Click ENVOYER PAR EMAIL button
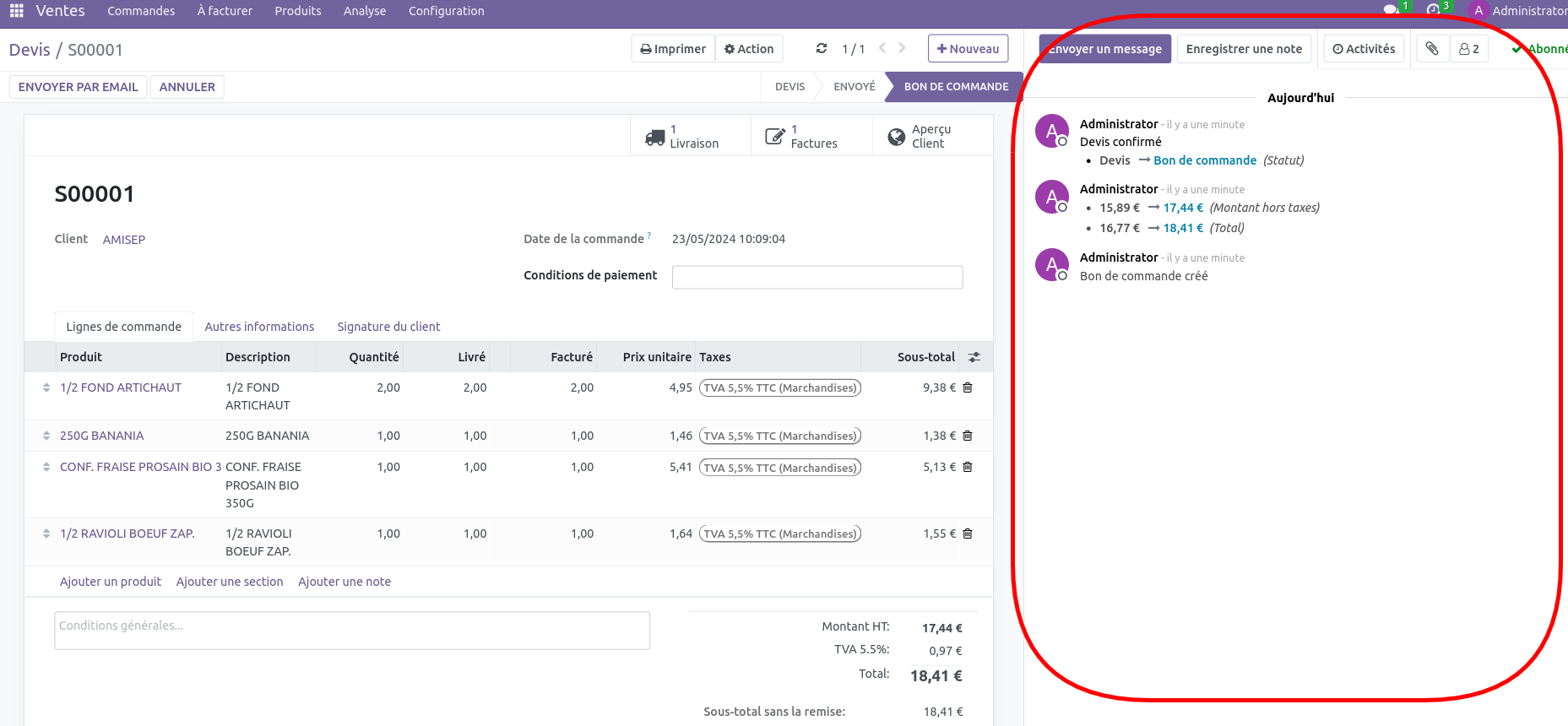1568x726 pixels. [x=79, y=87]
